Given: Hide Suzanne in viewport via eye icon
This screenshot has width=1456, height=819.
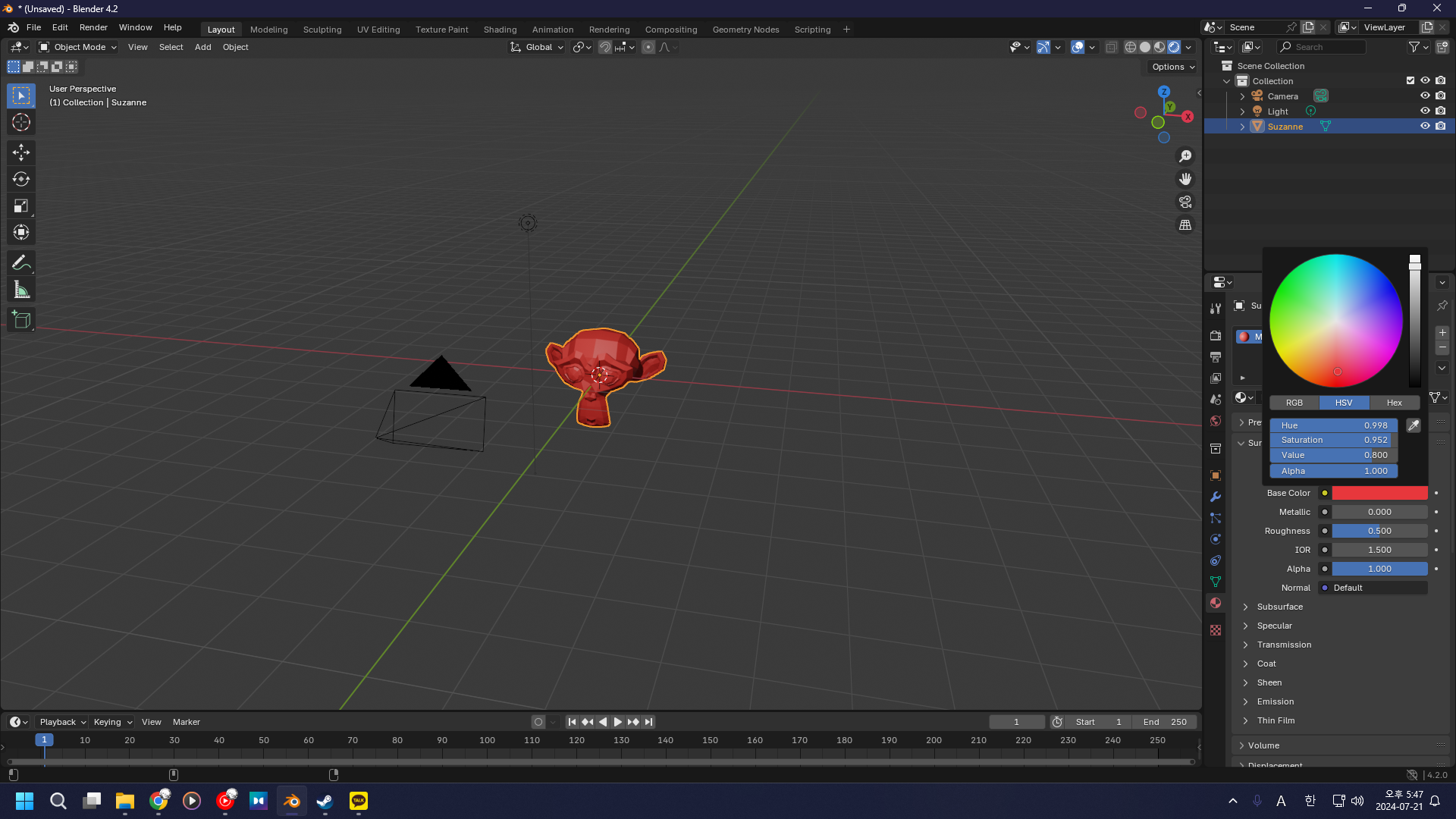Looking at the screenshot, I should [x=1425, y=127].
